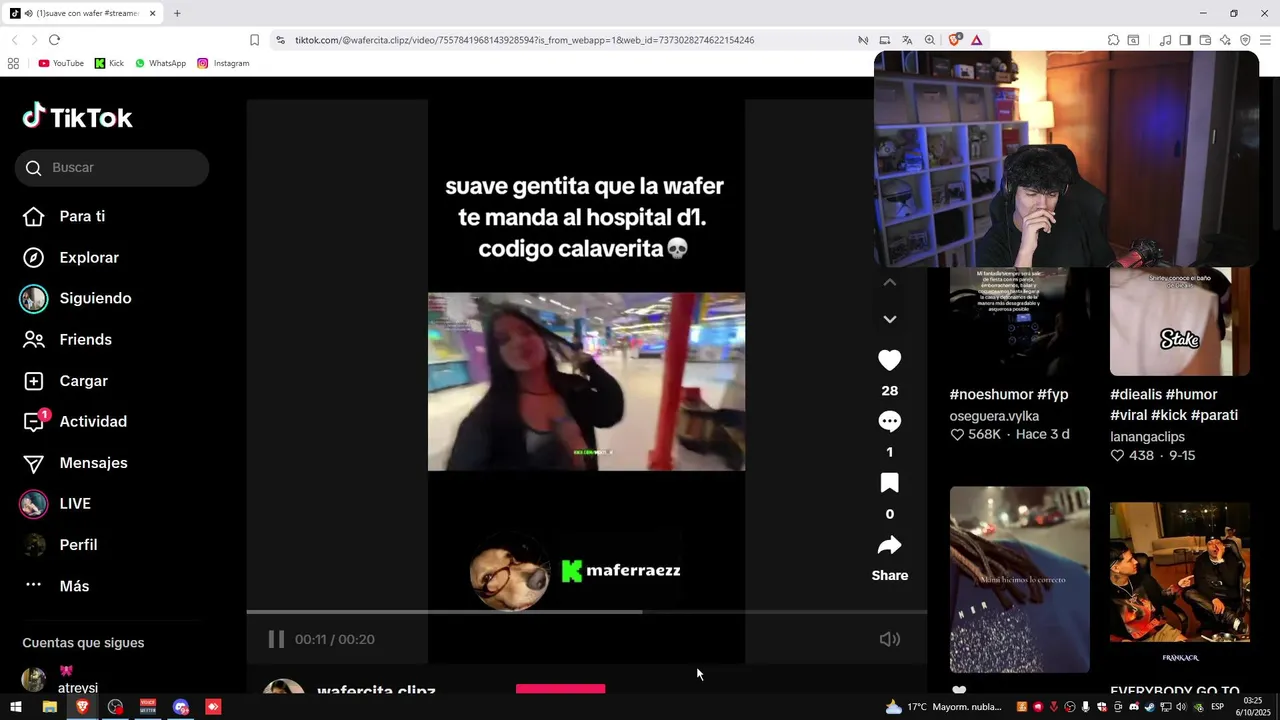The width and height of the screenshot is (1280, 720).
Task: Go to Siguiendo feed
Action: tap(95, 298)
